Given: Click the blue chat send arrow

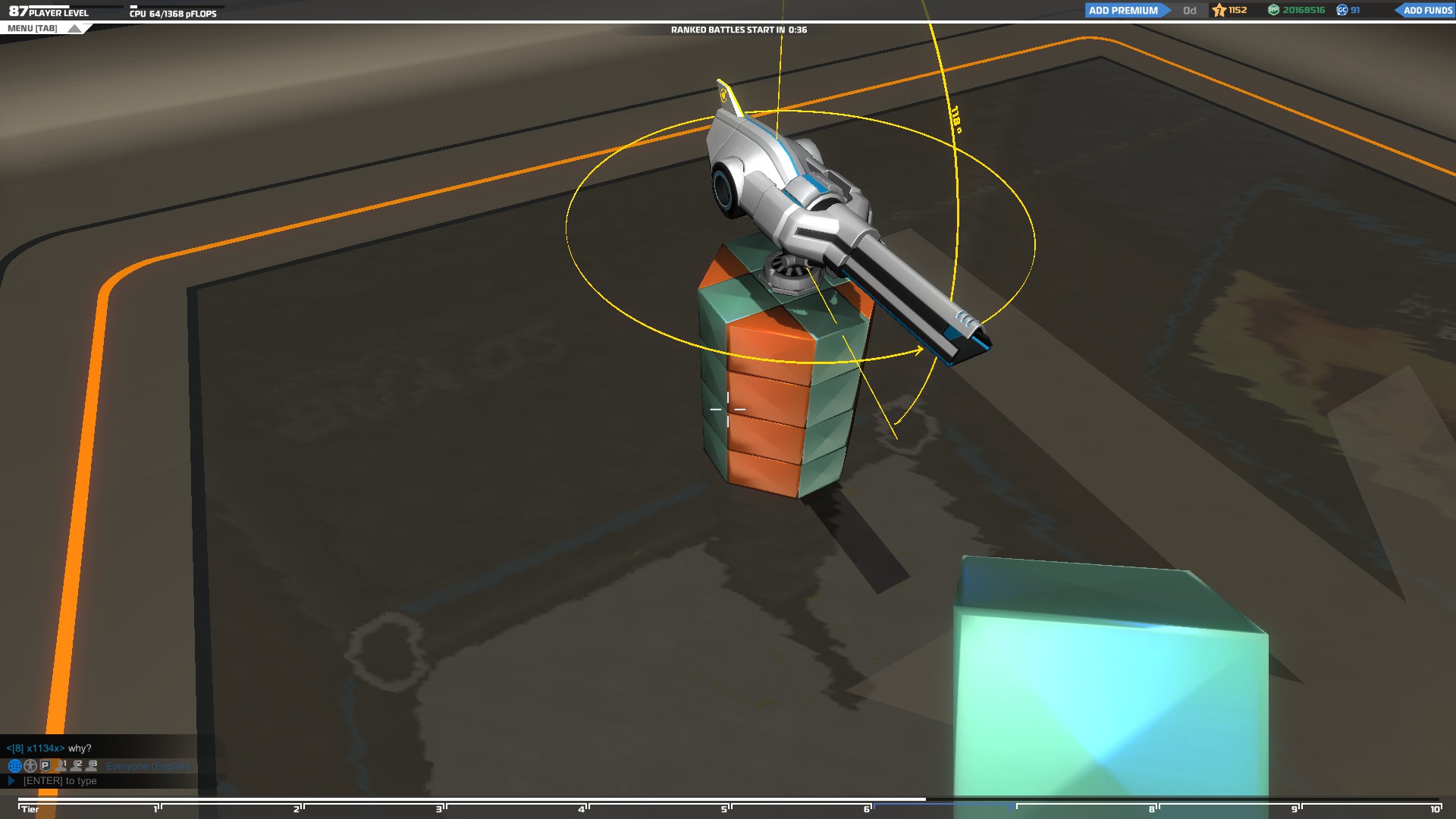Looking at the screenshot, I should click(11, 780).
